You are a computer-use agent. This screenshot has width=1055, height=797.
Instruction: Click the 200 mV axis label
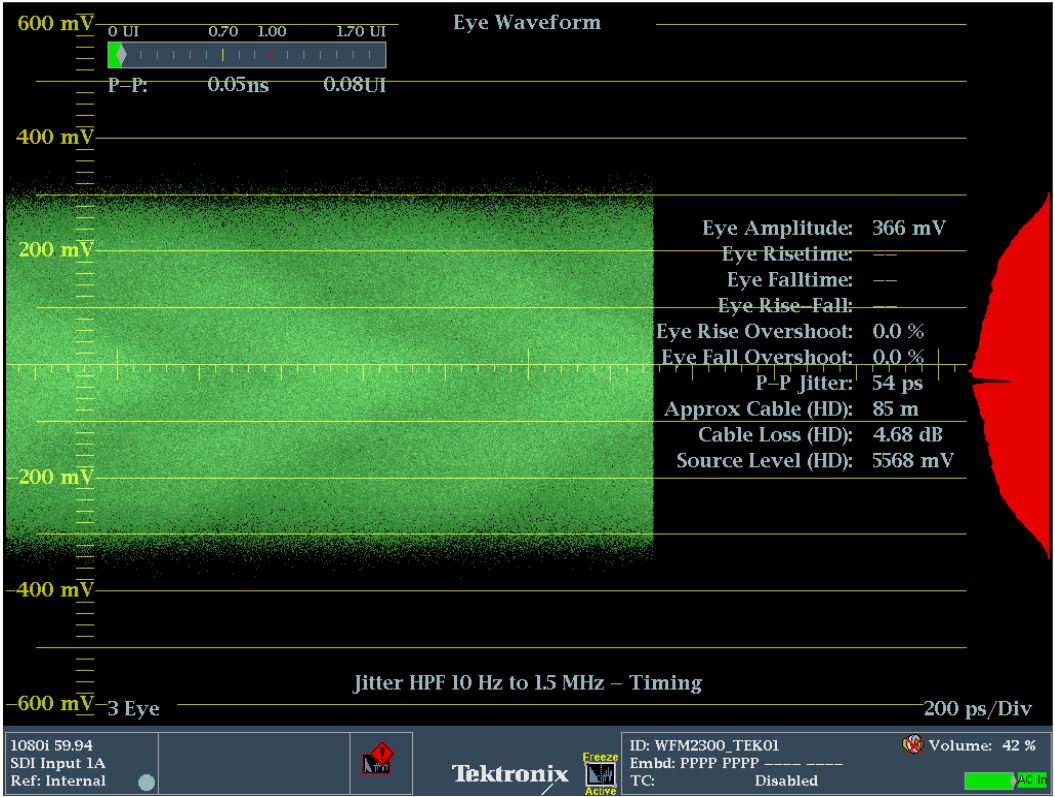coord(56,250)
